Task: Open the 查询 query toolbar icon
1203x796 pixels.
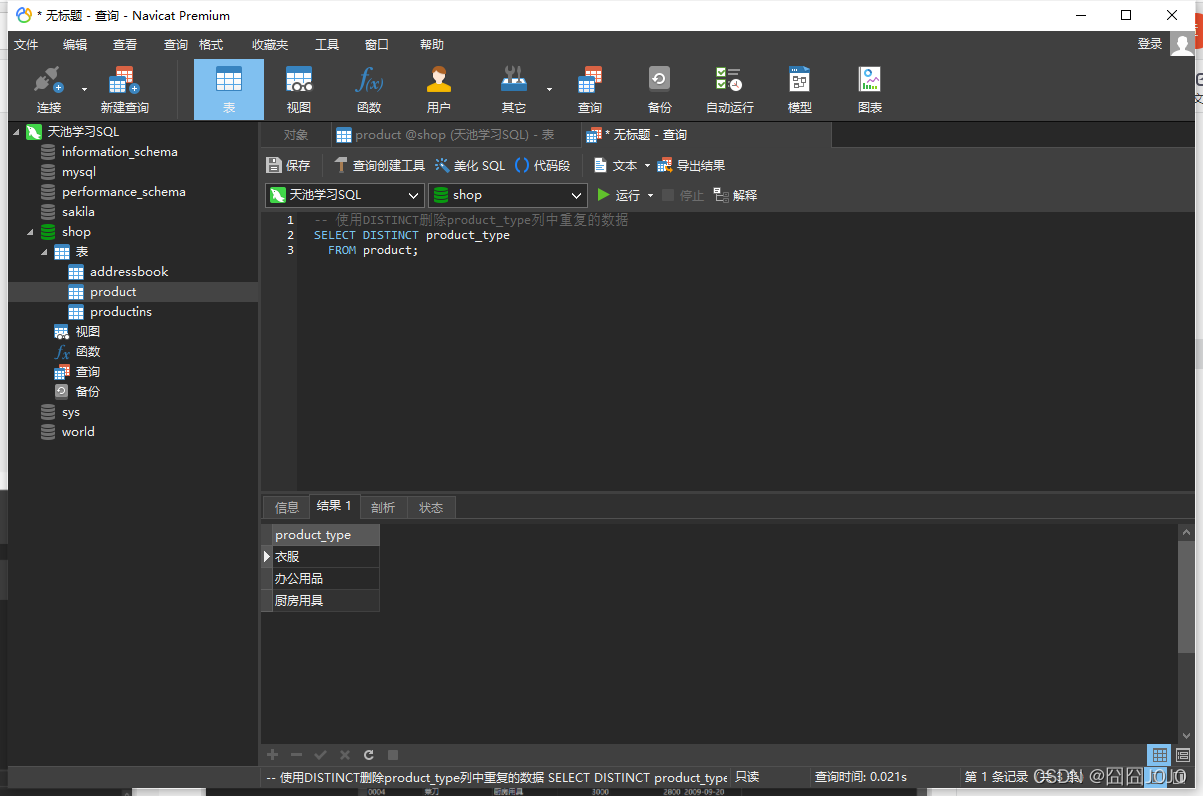Action: click(x=590, y=90)
